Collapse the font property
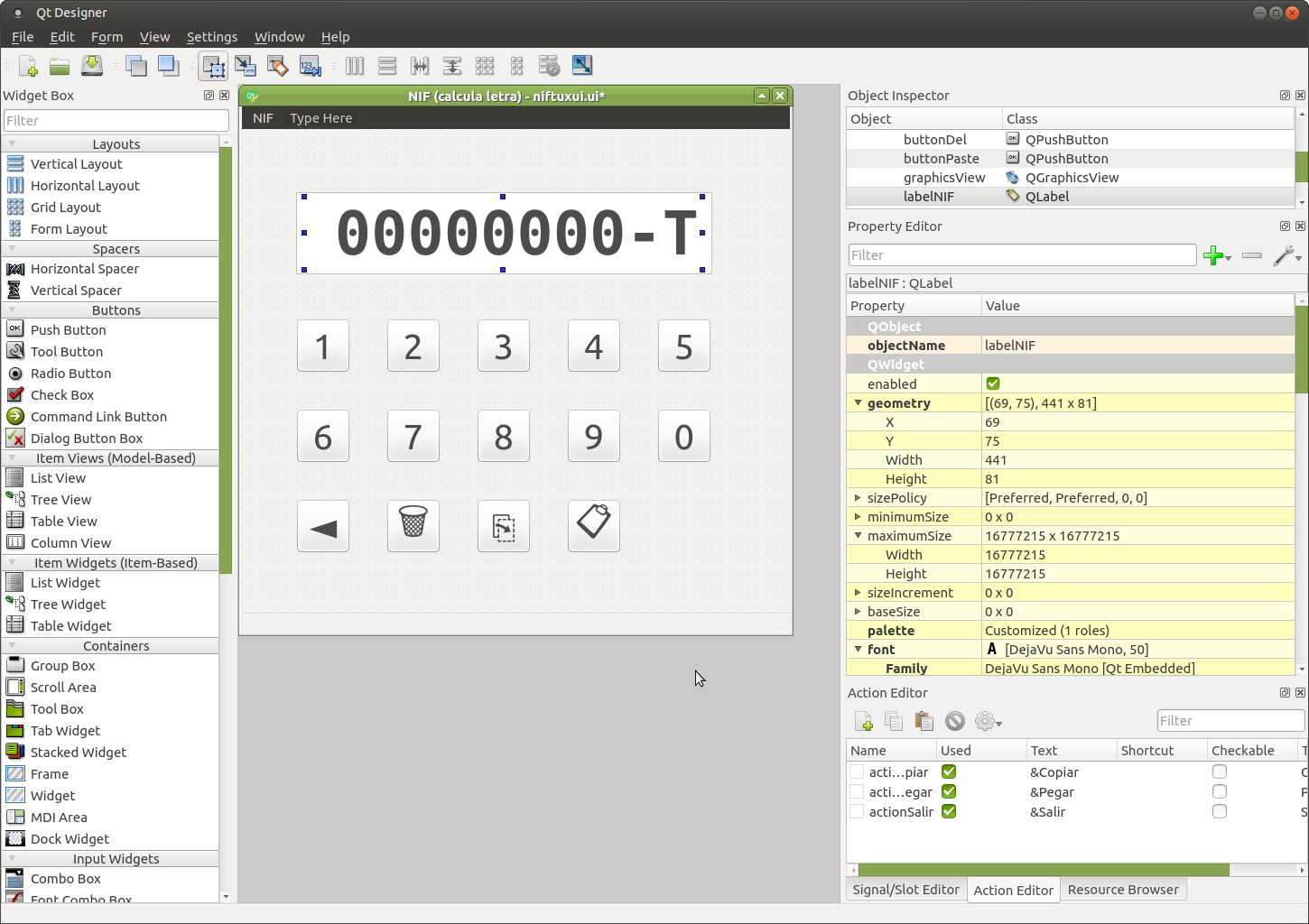 pyautogui.click(x=858, y=650)
